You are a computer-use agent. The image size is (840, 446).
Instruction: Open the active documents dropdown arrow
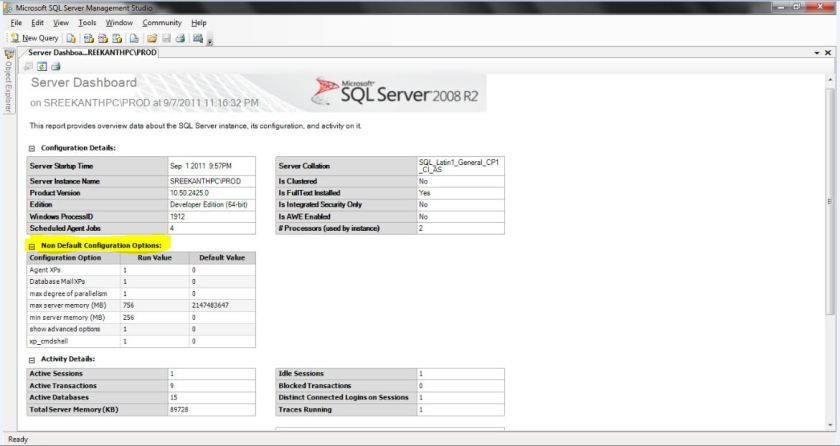(817, 52)
